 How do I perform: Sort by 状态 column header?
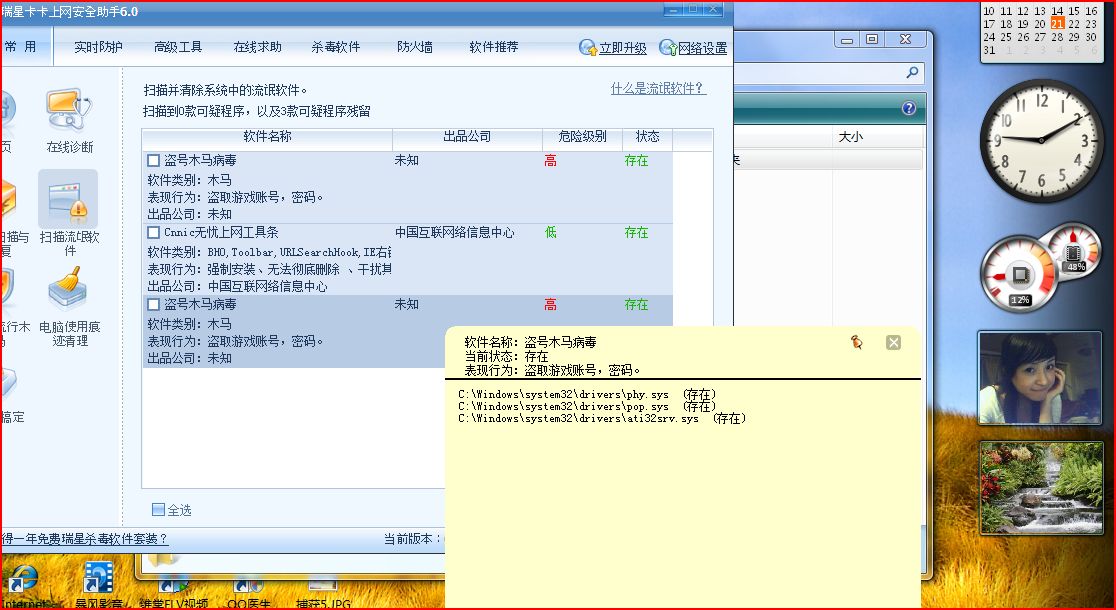point(647,137)
